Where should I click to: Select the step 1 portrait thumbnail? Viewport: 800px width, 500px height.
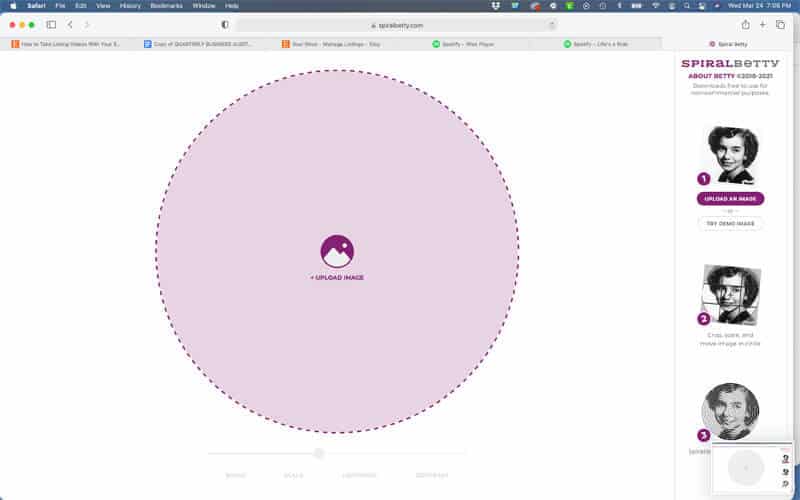733,155
